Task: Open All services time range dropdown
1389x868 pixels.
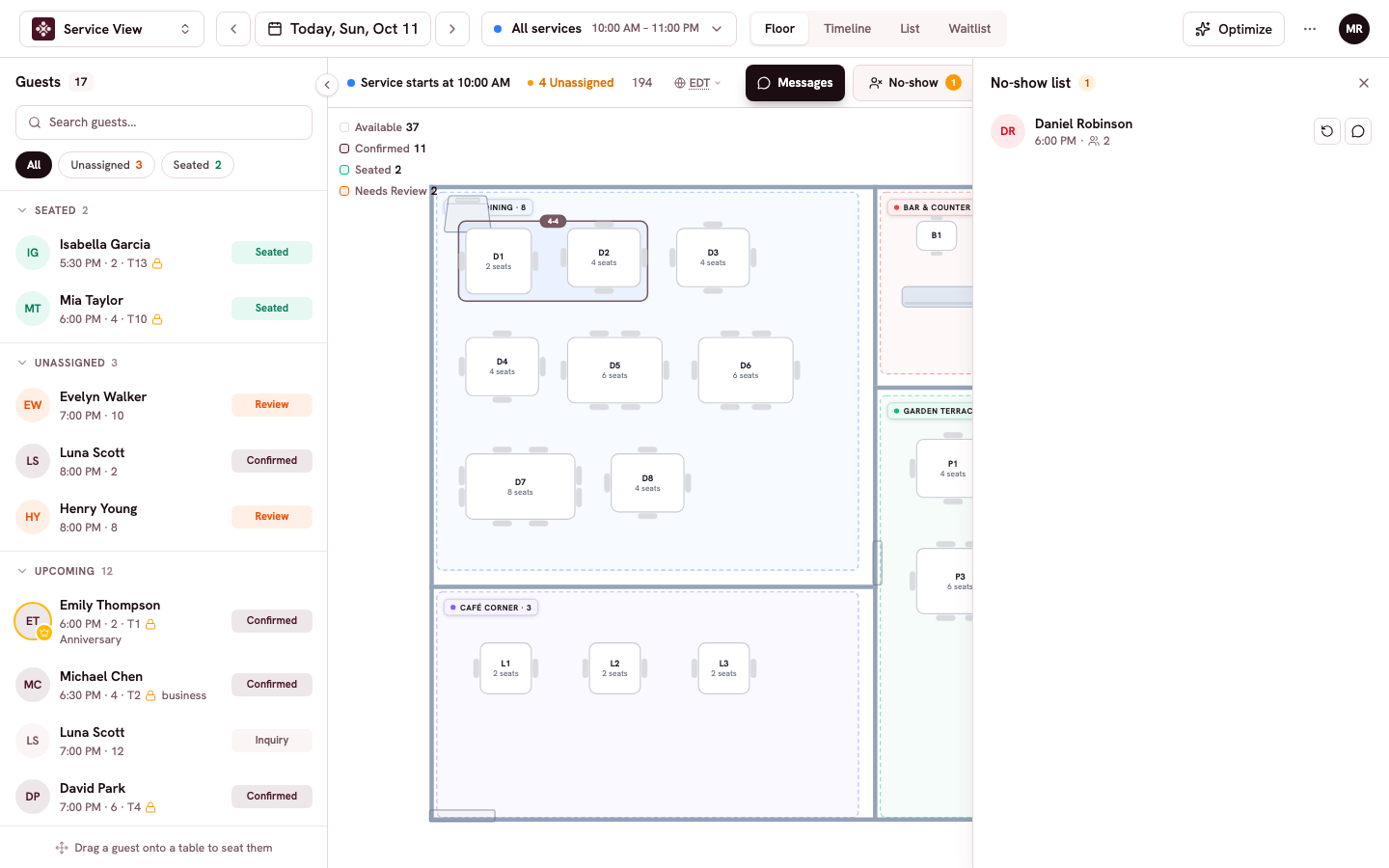Action: pos(609,29)
